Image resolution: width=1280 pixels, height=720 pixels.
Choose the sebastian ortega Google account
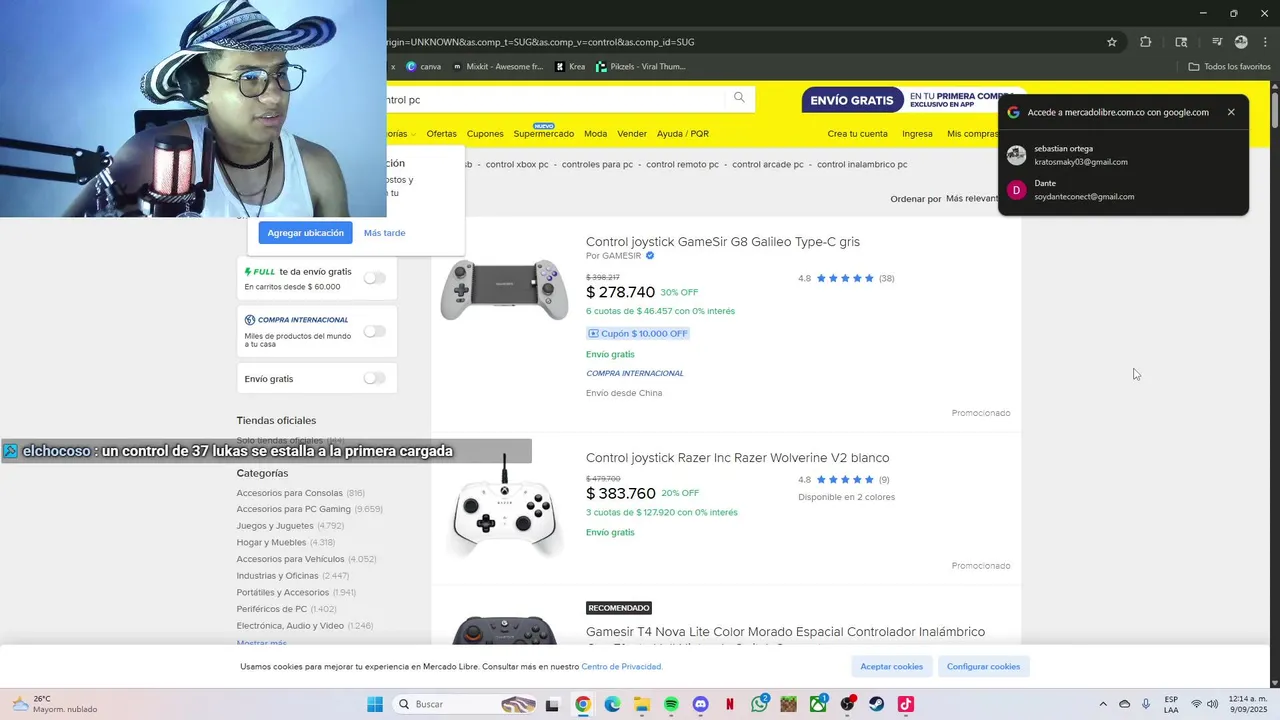1123,155
